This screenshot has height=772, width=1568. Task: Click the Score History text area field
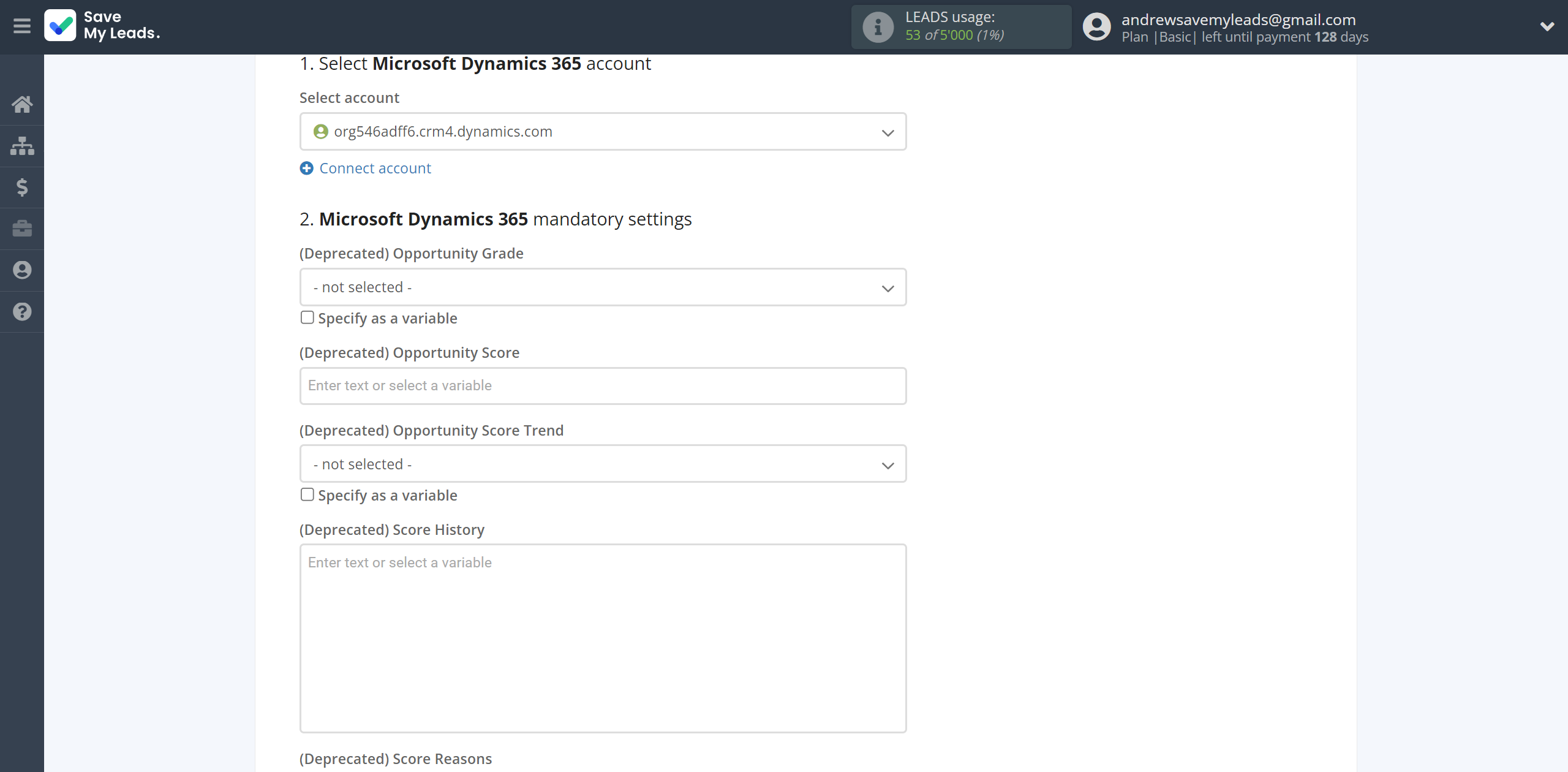(603, 638)
